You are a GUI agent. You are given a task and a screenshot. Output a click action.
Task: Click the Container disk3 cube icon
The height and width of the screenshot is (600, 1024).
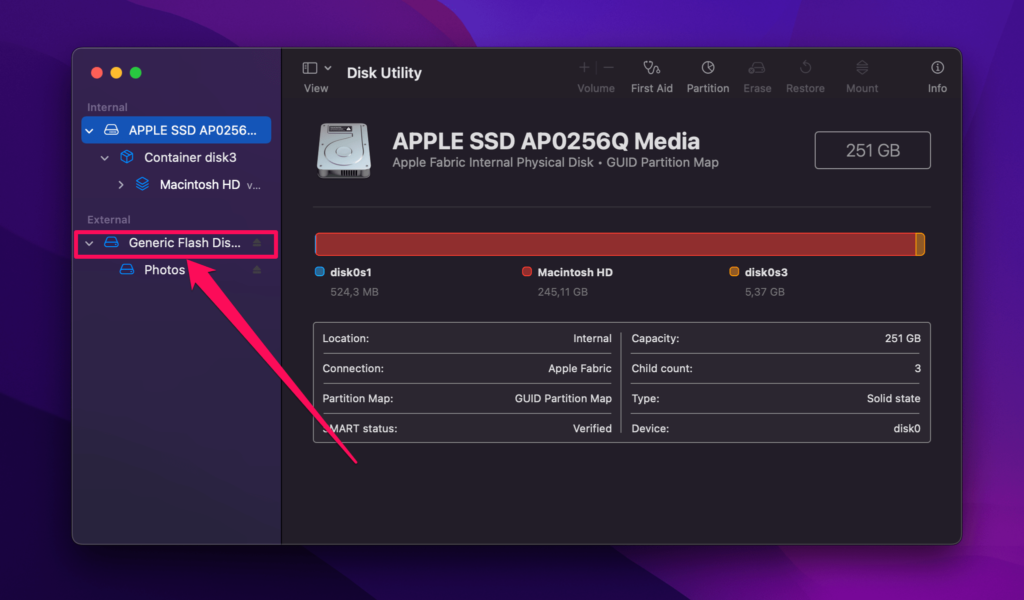tap(127, 157)
